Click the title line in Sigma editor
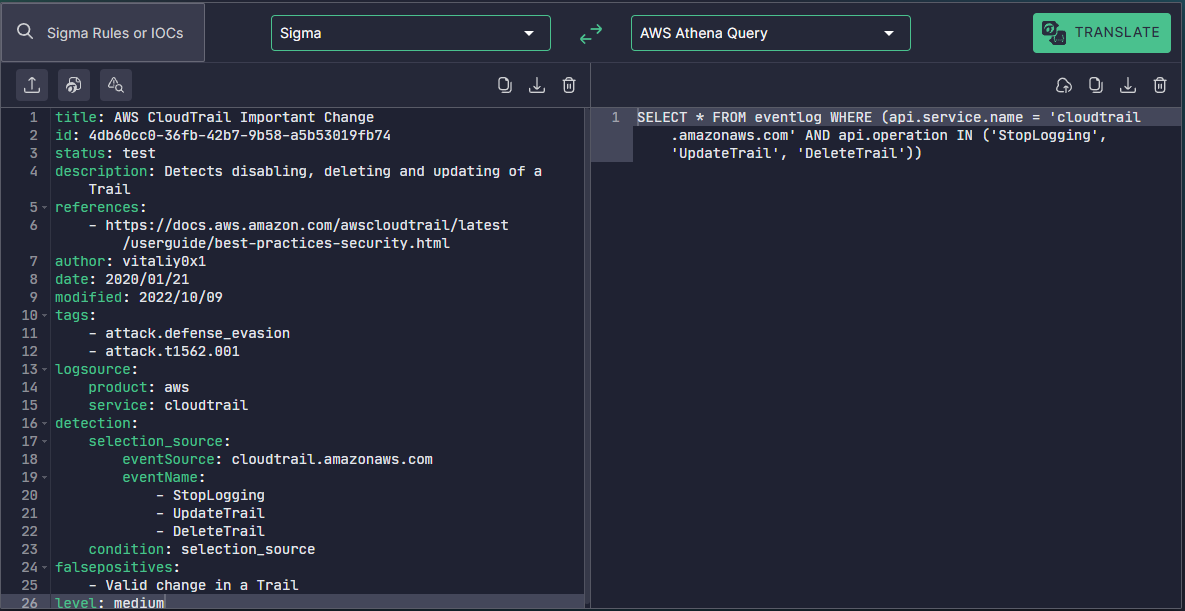 point(214,118)
